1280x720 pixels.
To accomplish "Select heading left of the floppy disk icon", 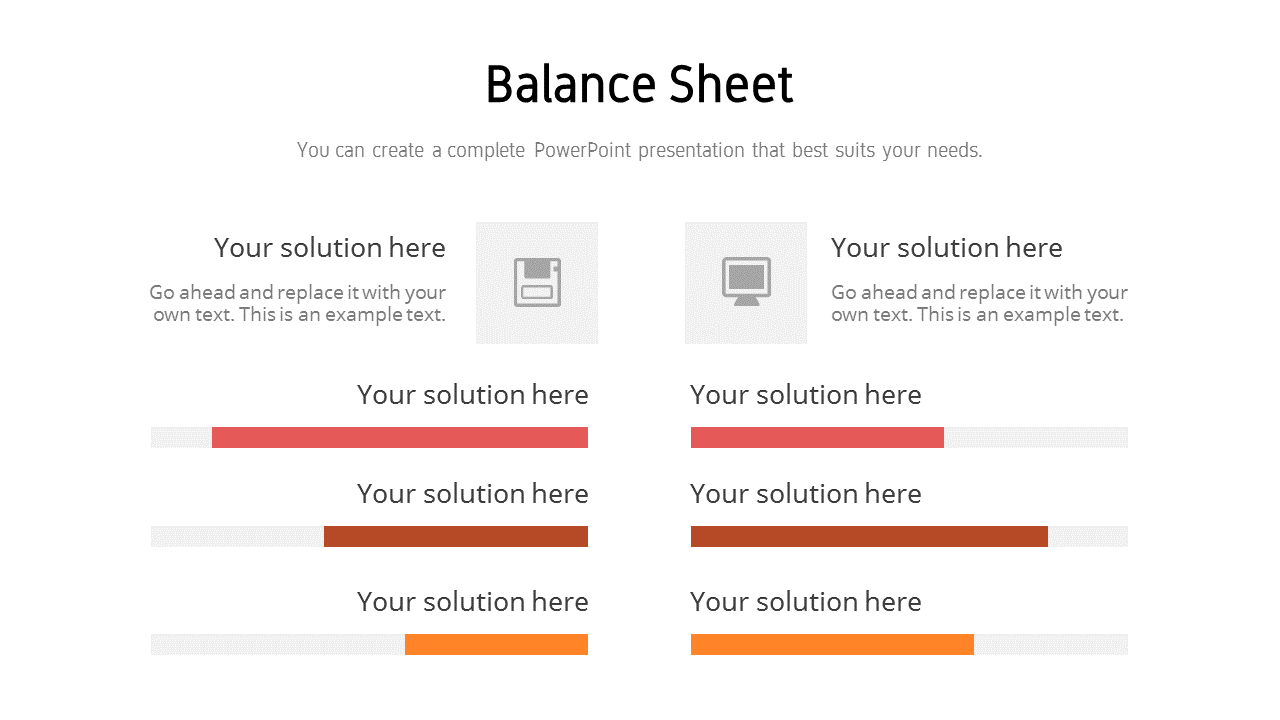I will click(x=329, y=248).
